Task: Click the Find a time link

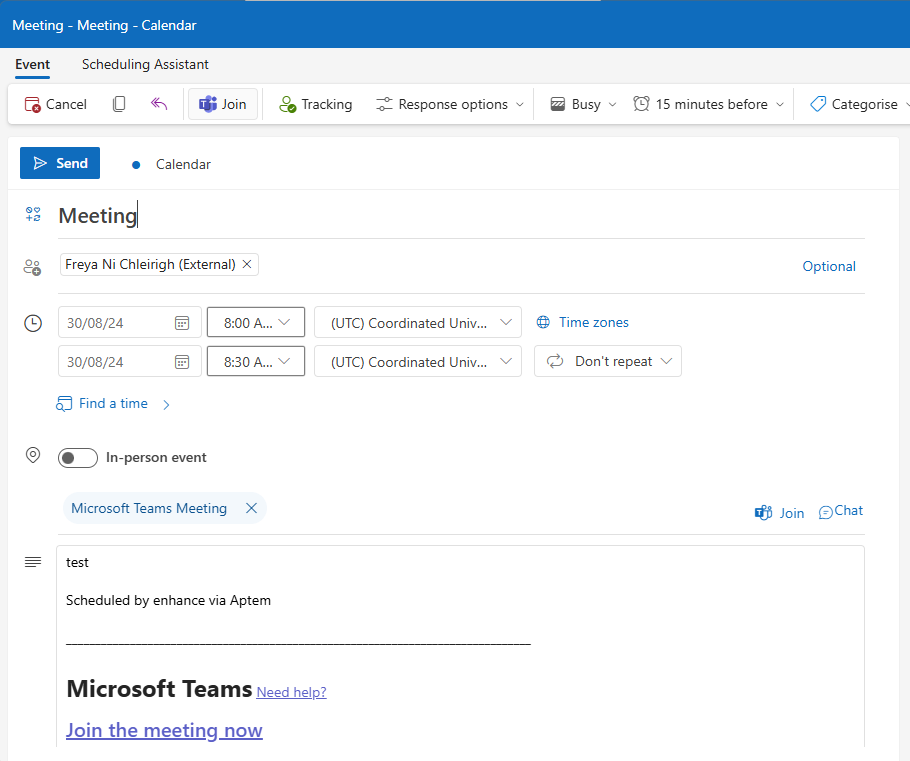Action: tap(113, 403)
